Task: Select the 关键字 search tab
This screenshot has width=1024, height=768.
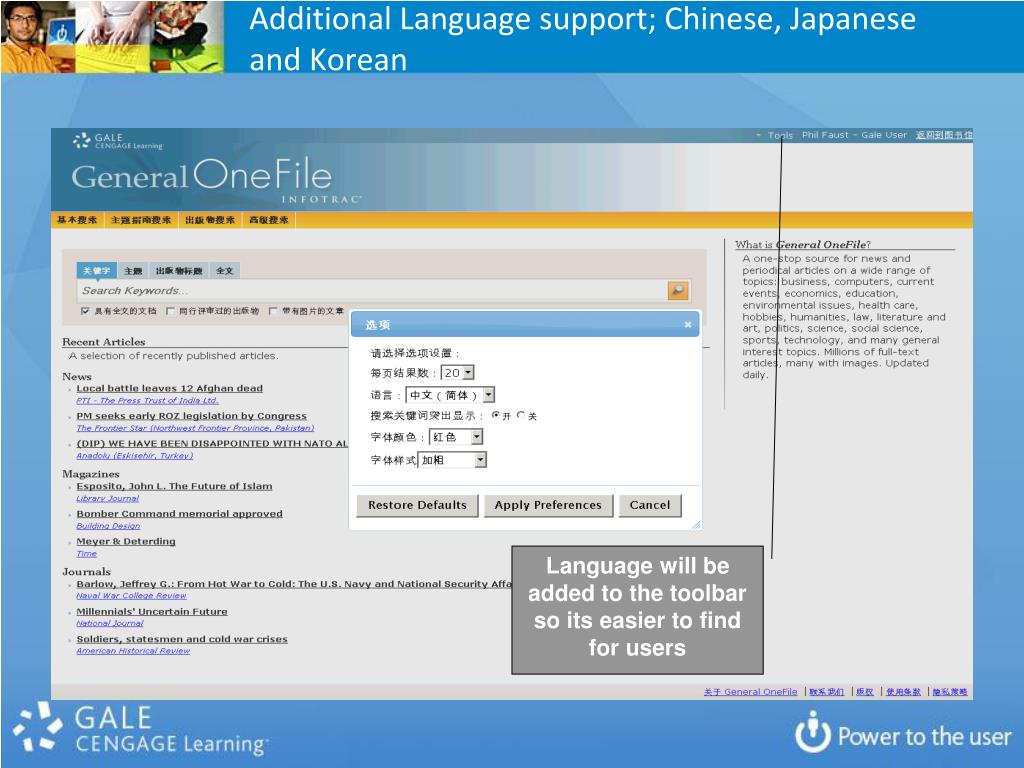Action: 96,270
